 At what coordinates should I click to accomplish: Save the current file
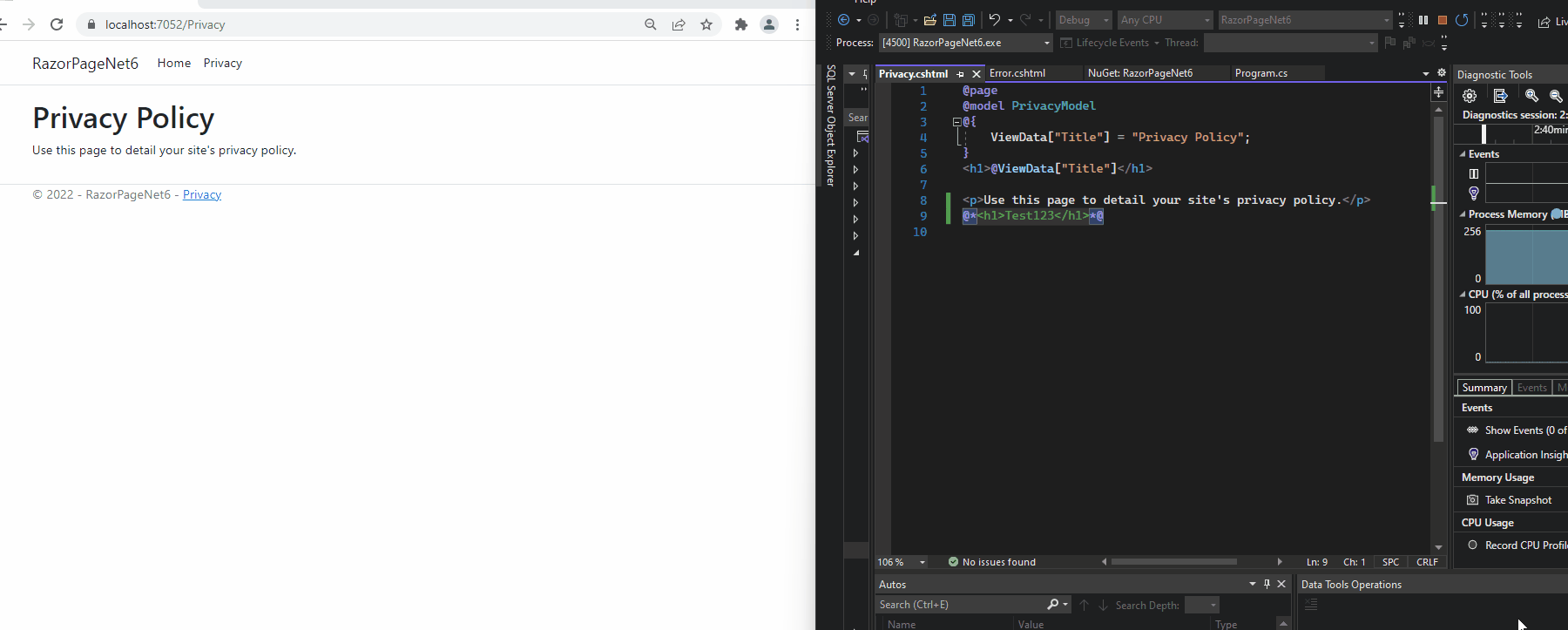click(x=950, y=20)
